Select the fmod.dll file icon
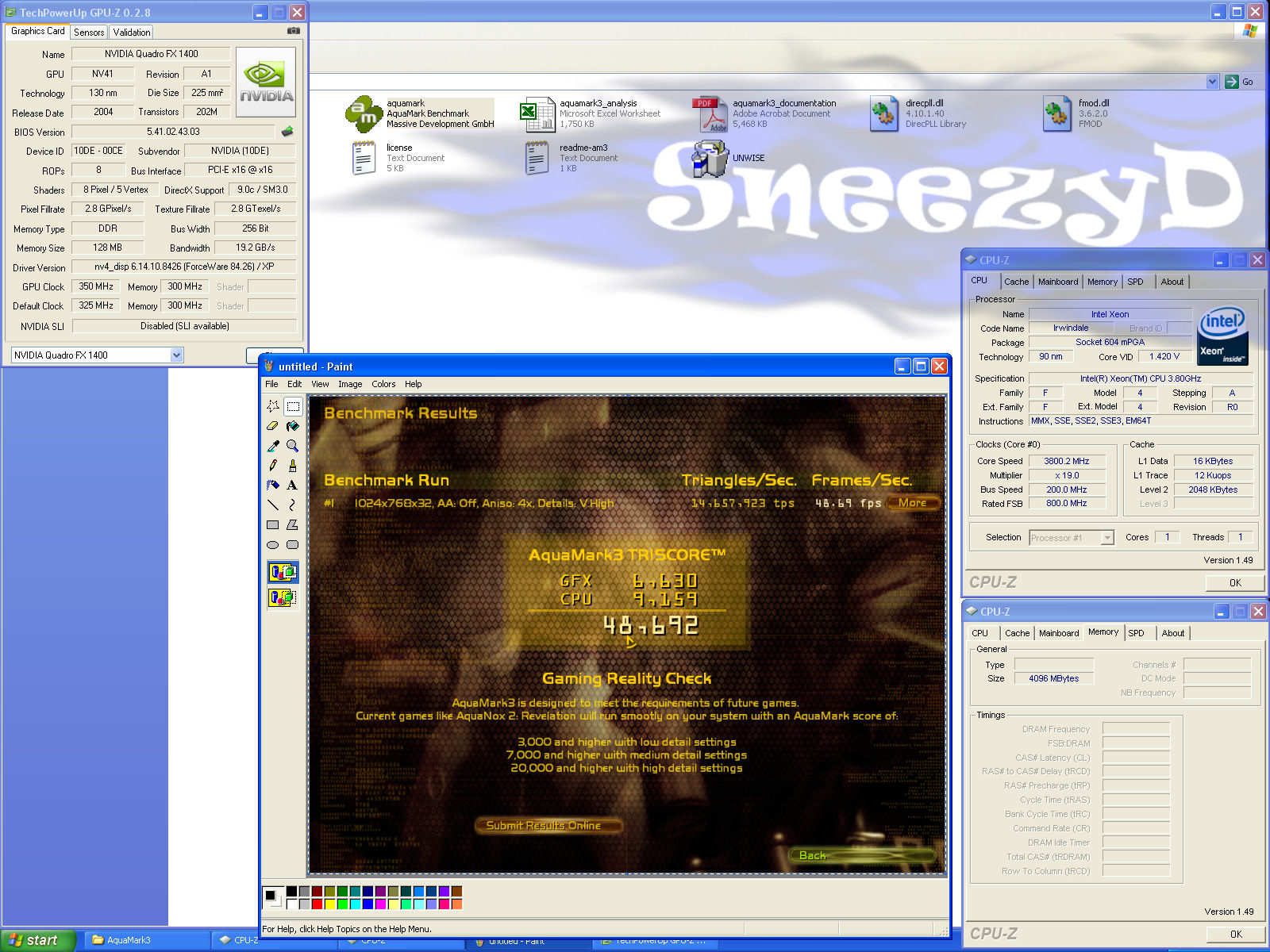 1056,113
